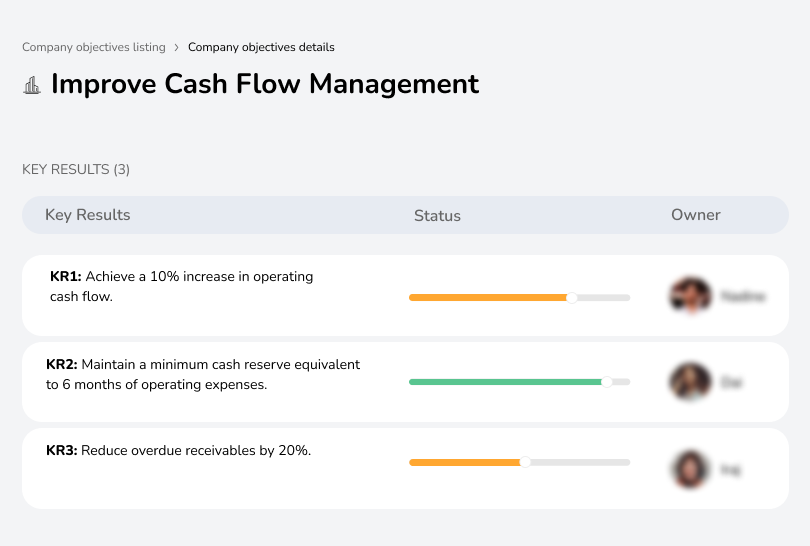Open the Company objectives listing breadcrumb
This screenshot has height=546, width=810.
(x=94, y=47)
